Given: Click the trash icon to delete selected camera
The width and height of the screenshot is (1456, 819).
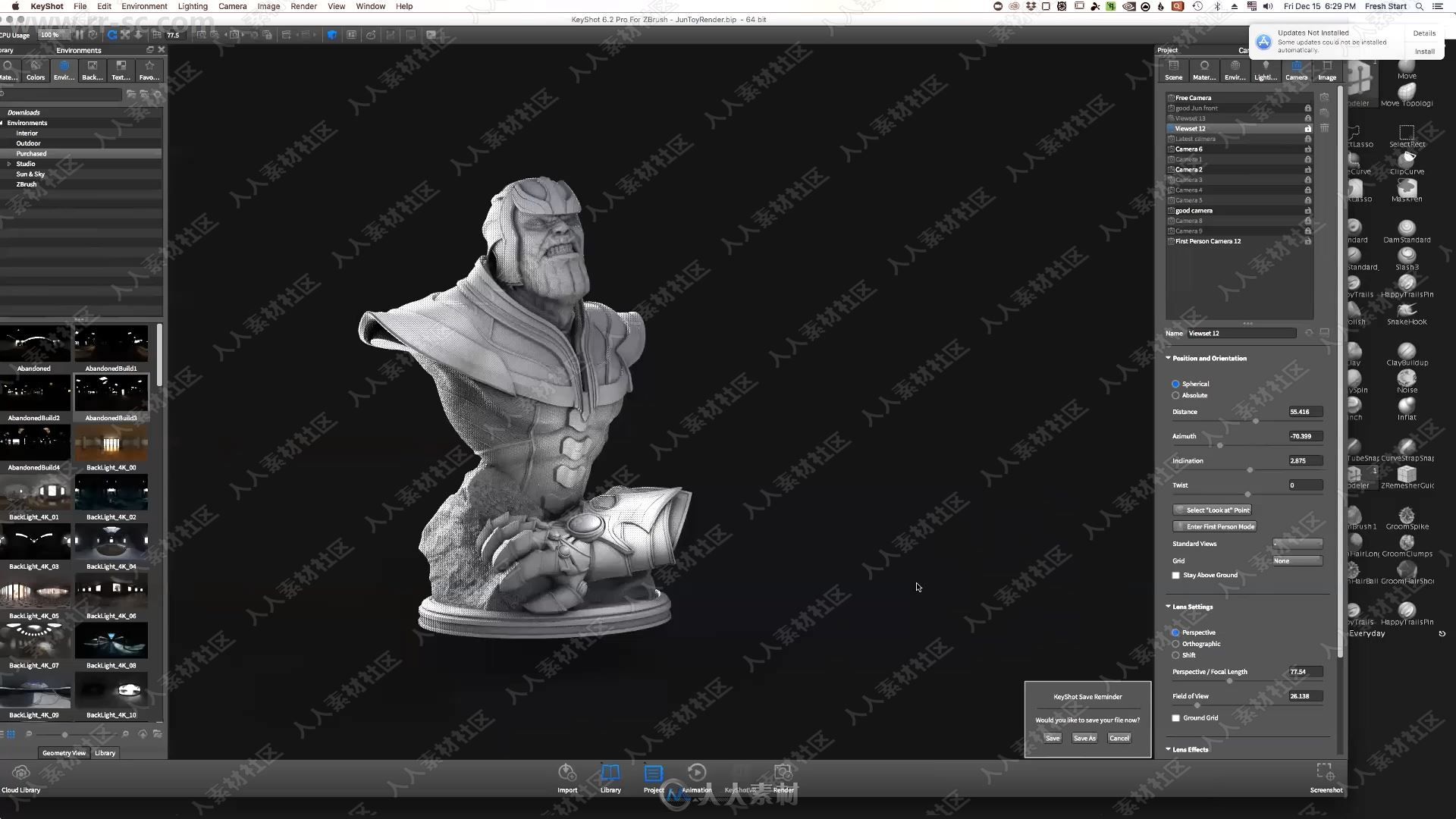Looking at the screenshot, I should click(x=1324, y=128).
